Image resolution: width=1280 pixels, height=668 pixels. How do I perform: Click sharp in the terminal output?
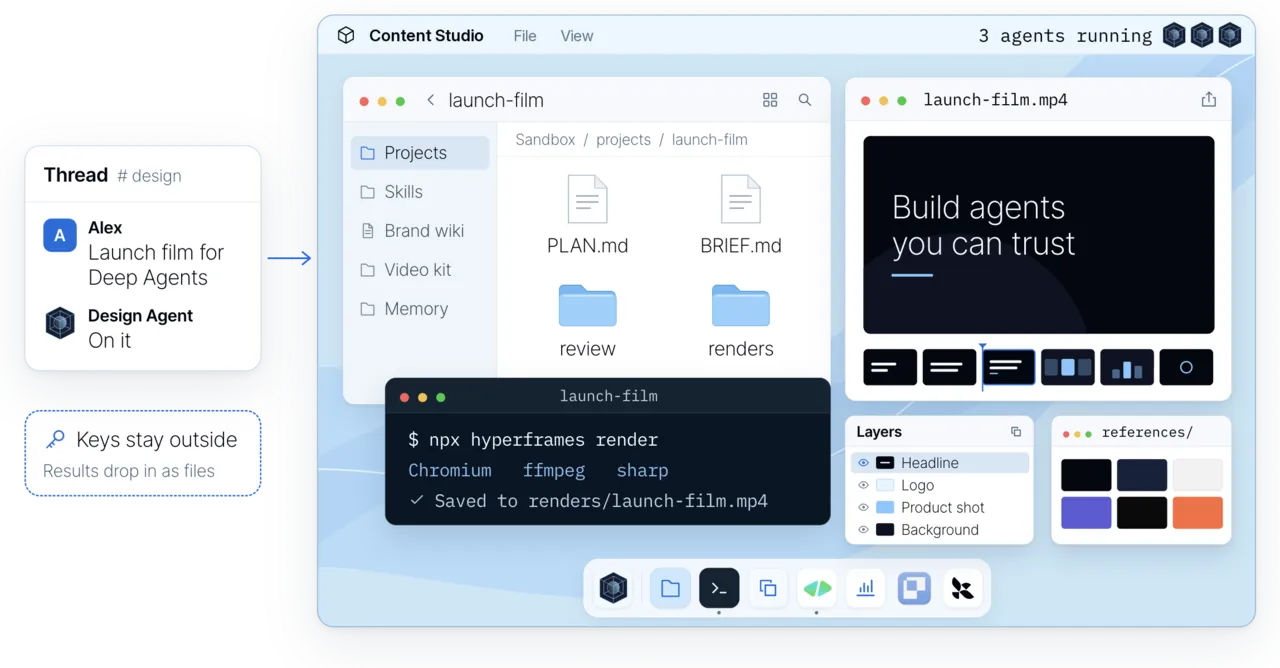click(642, 470)
